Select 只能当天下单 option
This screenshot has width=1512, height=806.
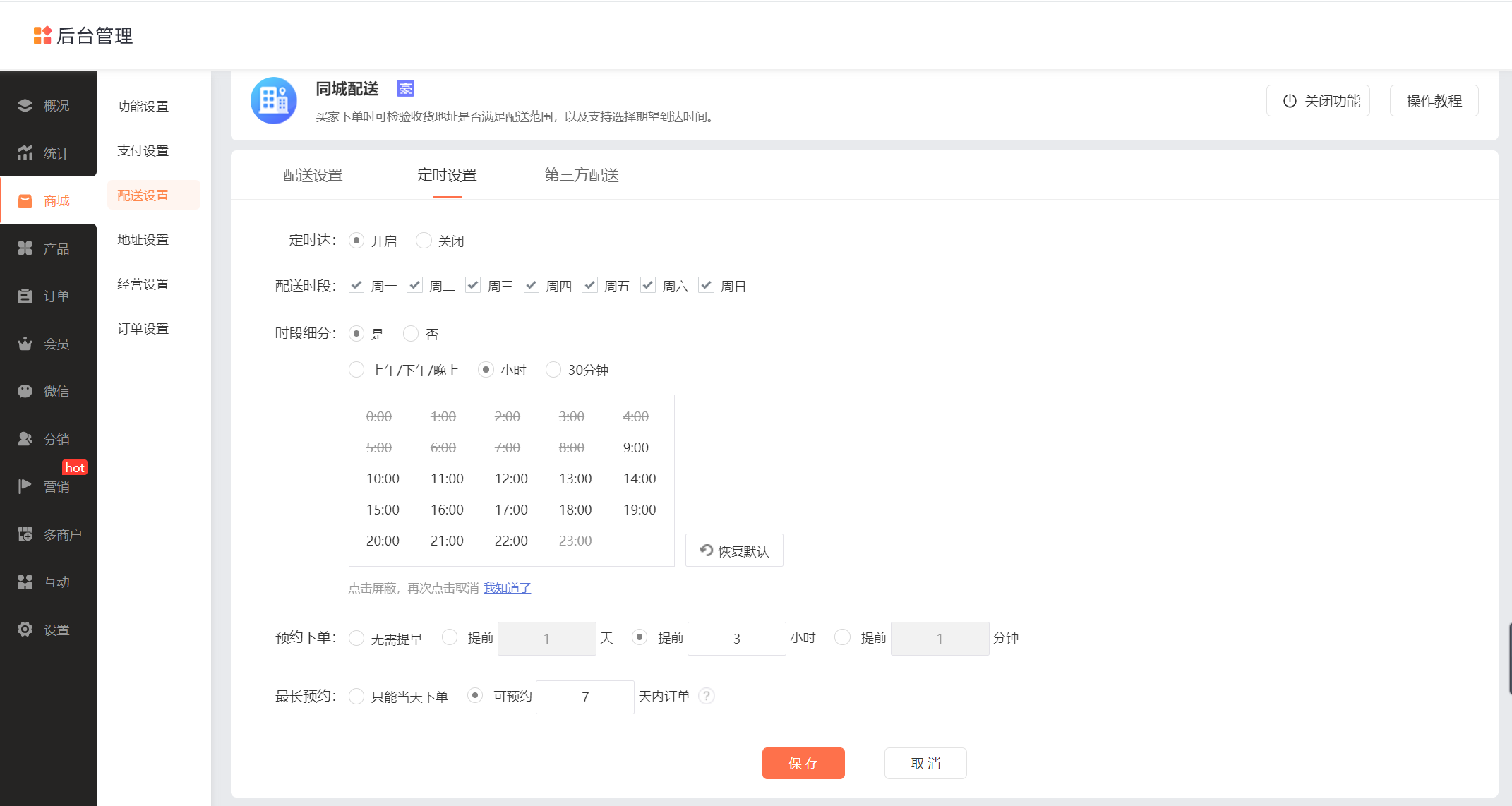coord(356,697)
